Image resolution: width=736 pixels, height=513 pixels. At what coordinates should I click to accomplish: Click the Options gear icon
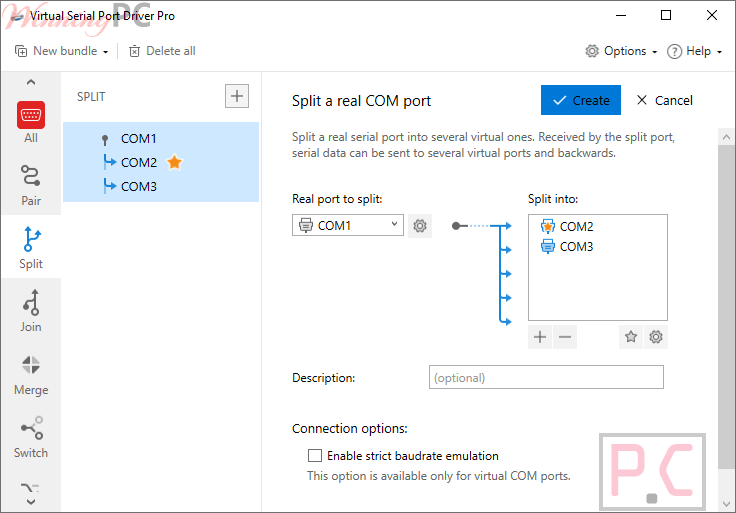592,51
